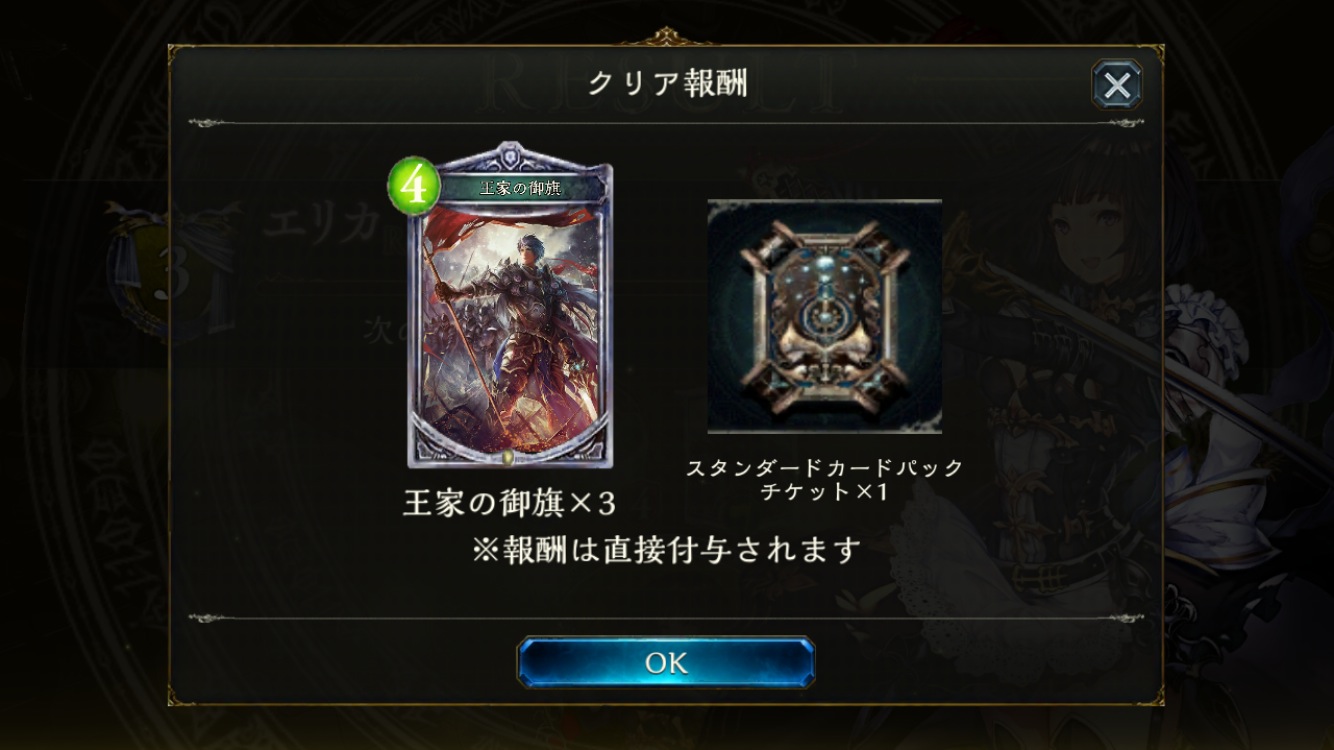Tap the rarity gem at card bottom
1334x750 pixels.
point(508,457)
